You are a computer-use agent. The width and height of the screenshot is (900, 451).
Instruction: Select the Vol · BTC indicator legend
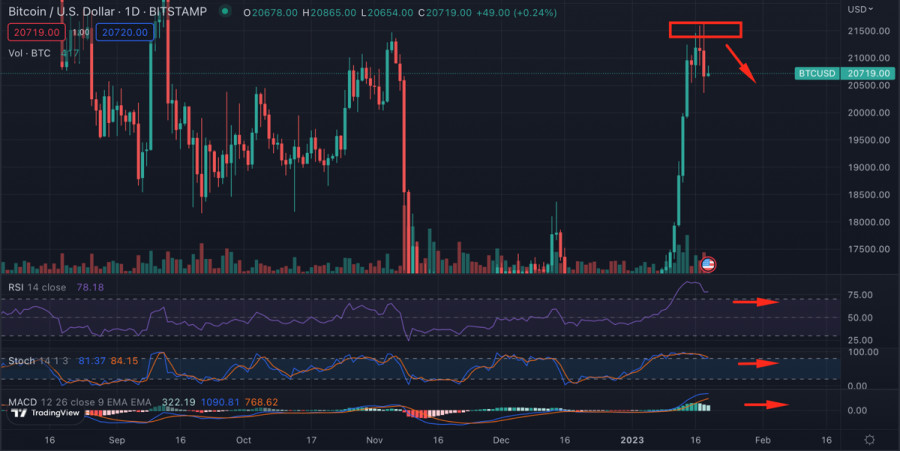[29, 53]
